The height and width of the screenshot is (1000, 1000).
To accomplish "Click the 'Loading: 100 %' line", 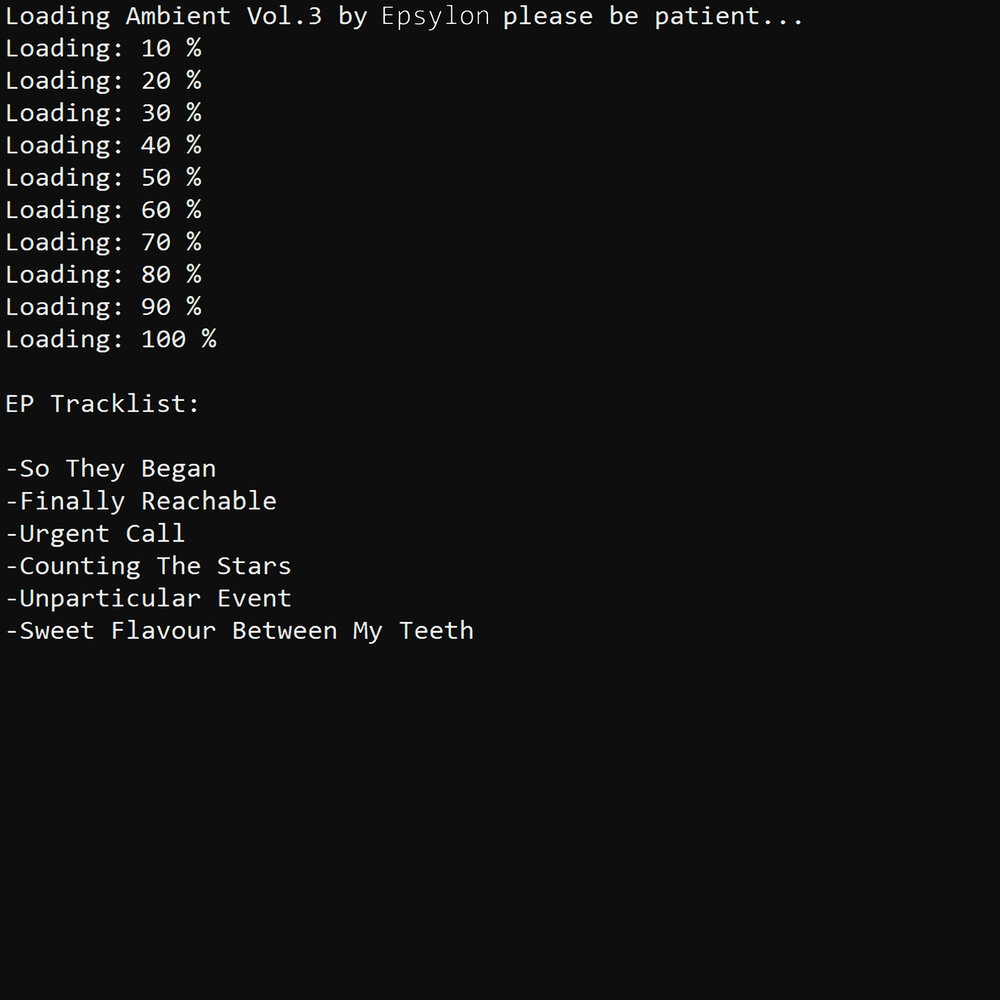I will pos(111,339).
